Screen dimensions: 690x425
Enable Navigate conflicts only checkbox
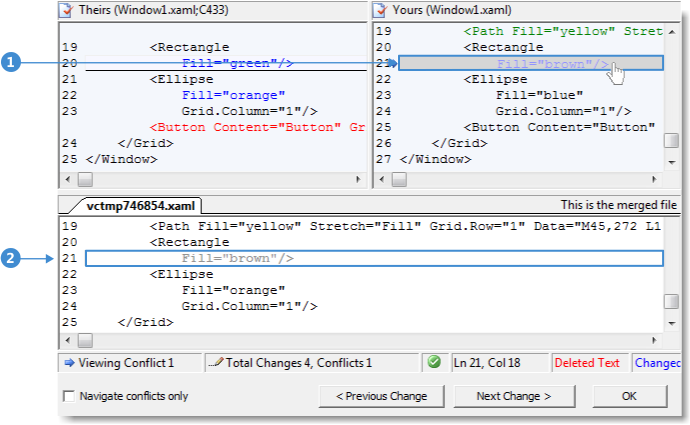(69, 396)
